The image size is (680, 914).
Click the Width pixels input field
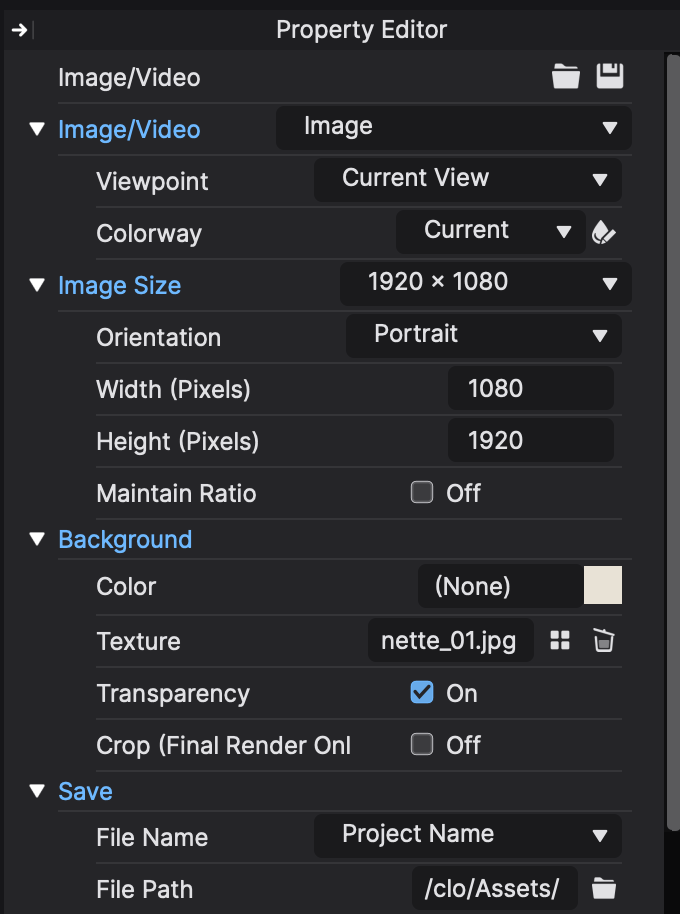530,388
